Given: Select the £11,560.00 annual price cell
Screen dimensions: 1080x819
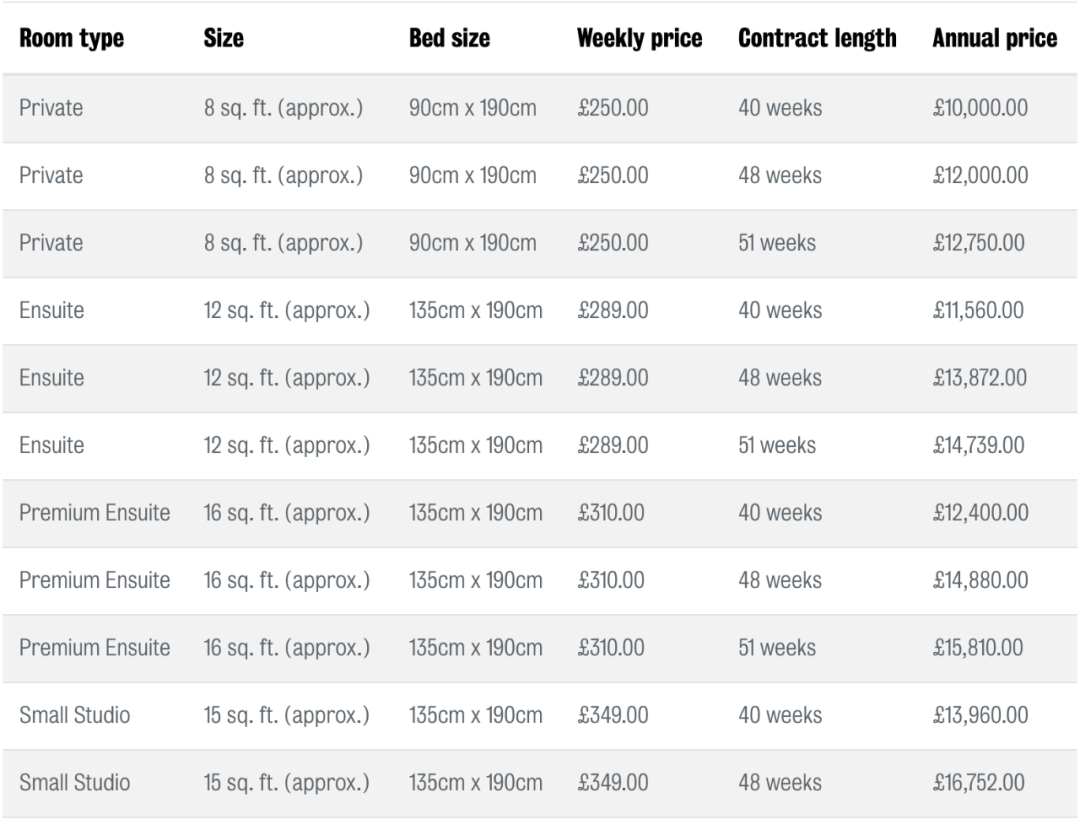Looking at the screenshot, I should (x=977, y=310).
